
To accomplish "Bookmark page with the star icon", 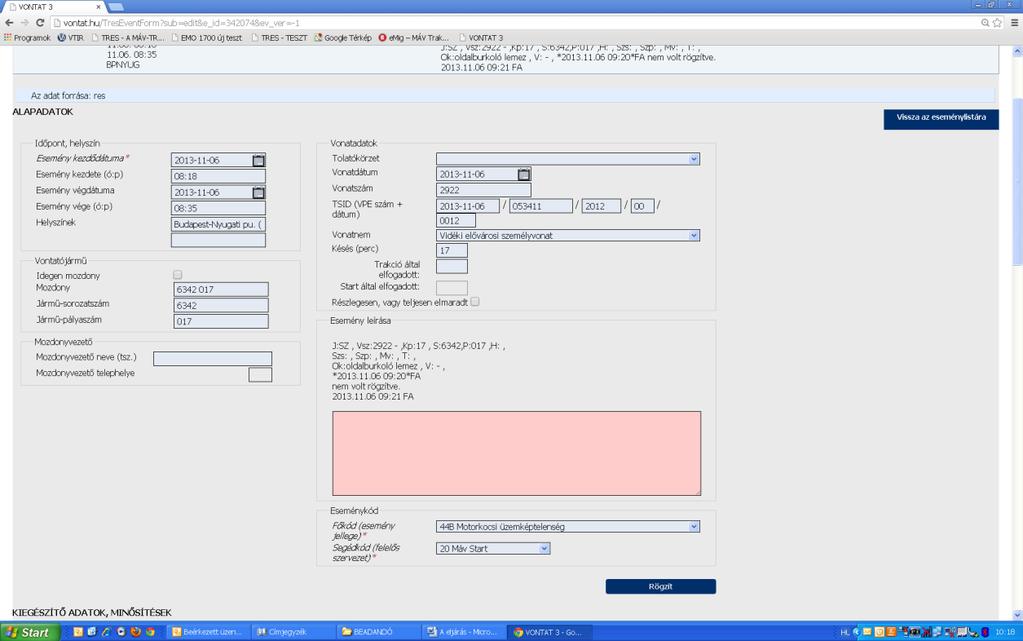I will (997, 23).
